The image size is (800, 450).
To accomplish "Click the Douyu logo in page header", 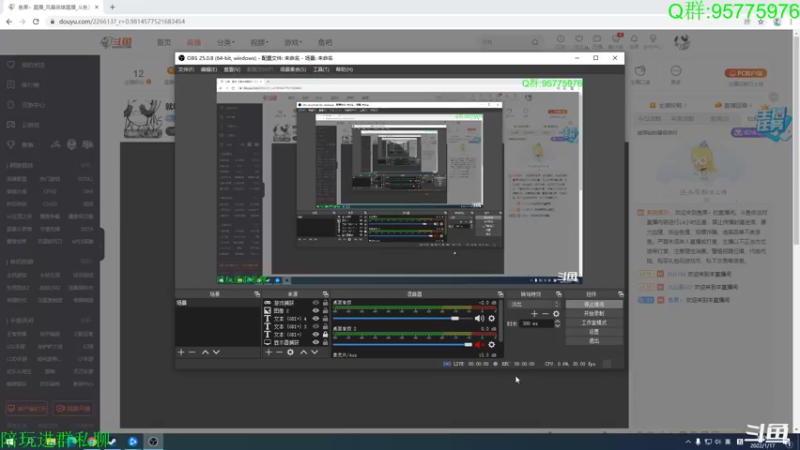I will pyautogui.click(x=116, y=42).
